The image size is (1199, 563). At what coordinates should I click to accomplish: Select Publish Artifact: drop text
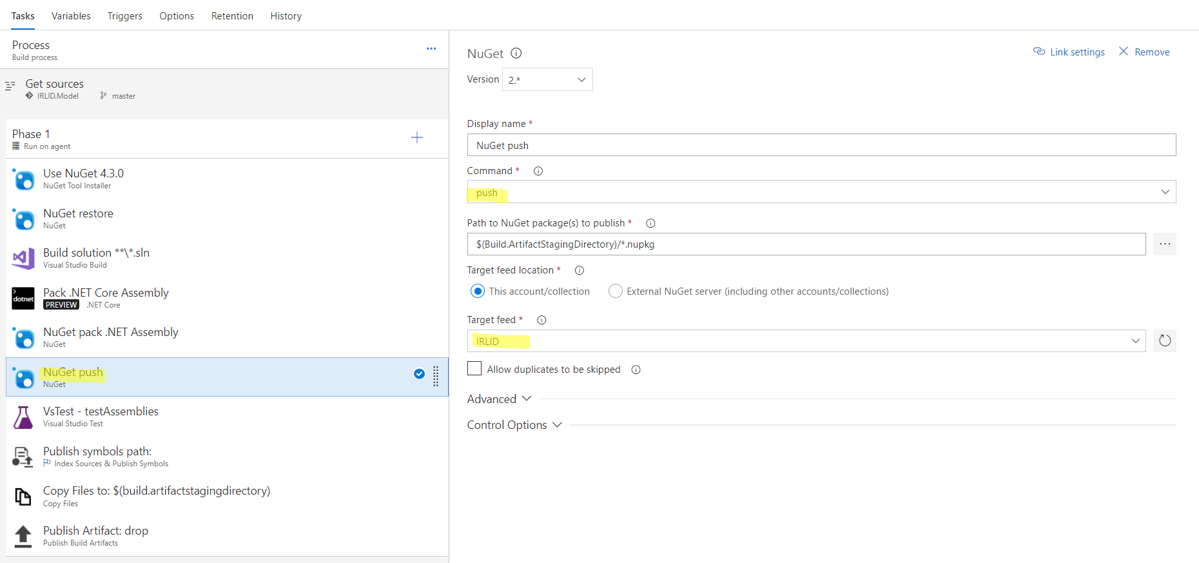96,530
